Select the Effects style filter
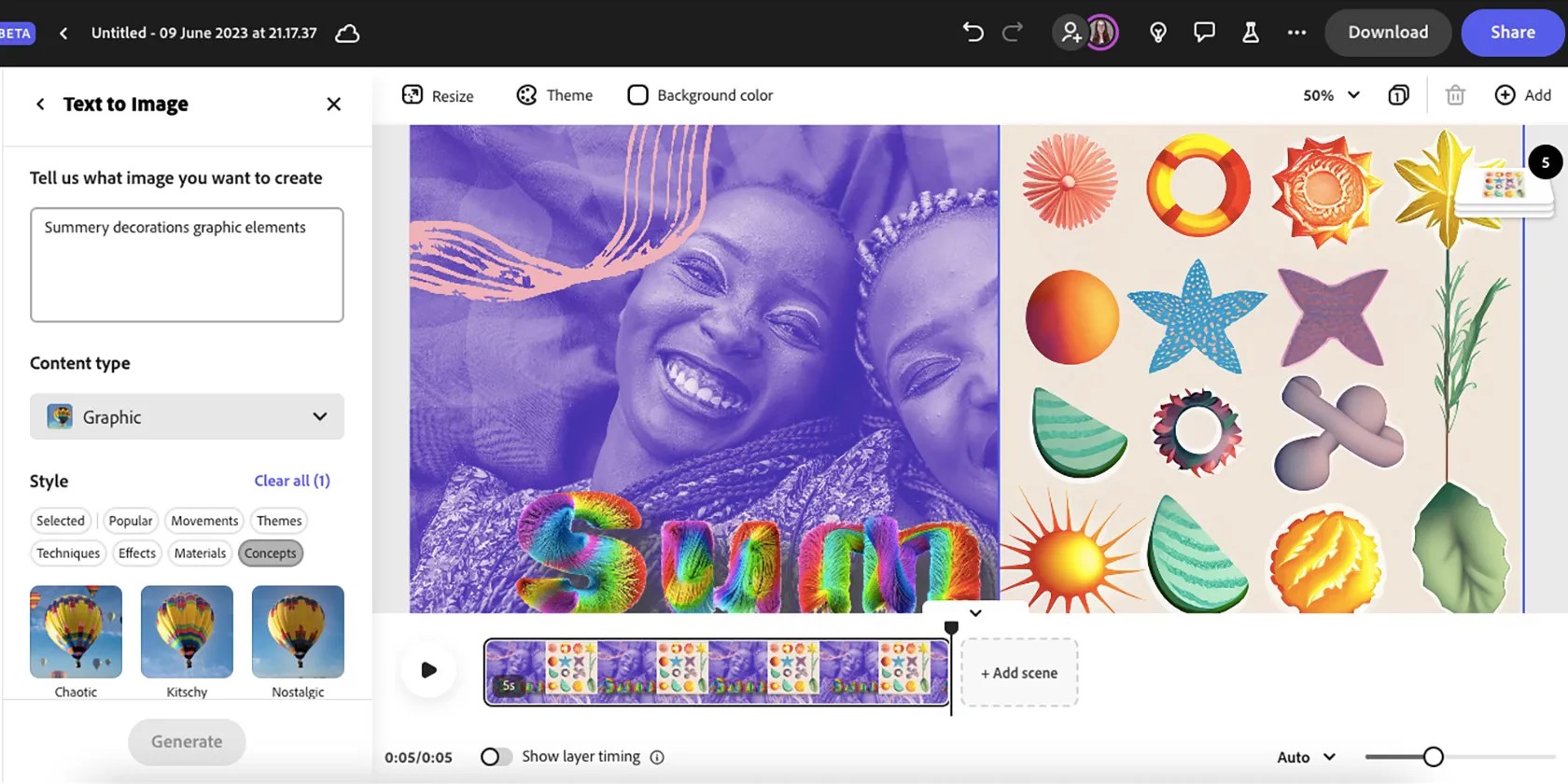 (137, 553)
